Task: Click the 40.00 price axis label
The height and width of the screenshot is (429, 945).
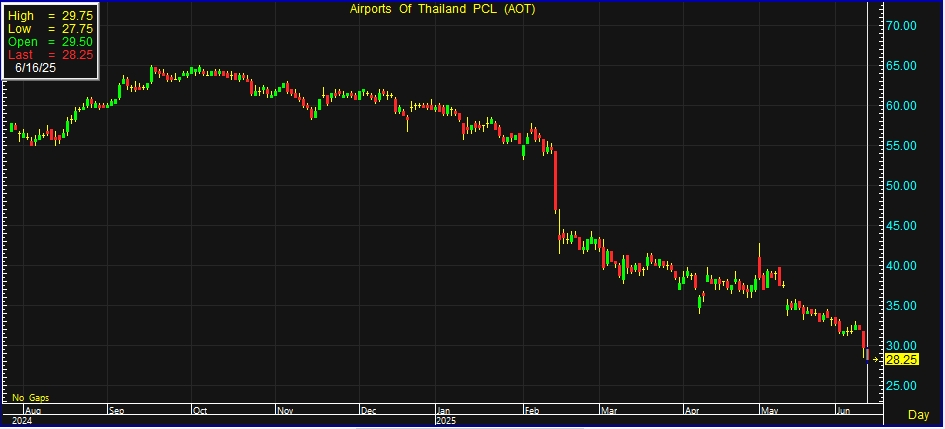Action: [x=902, y=265]
